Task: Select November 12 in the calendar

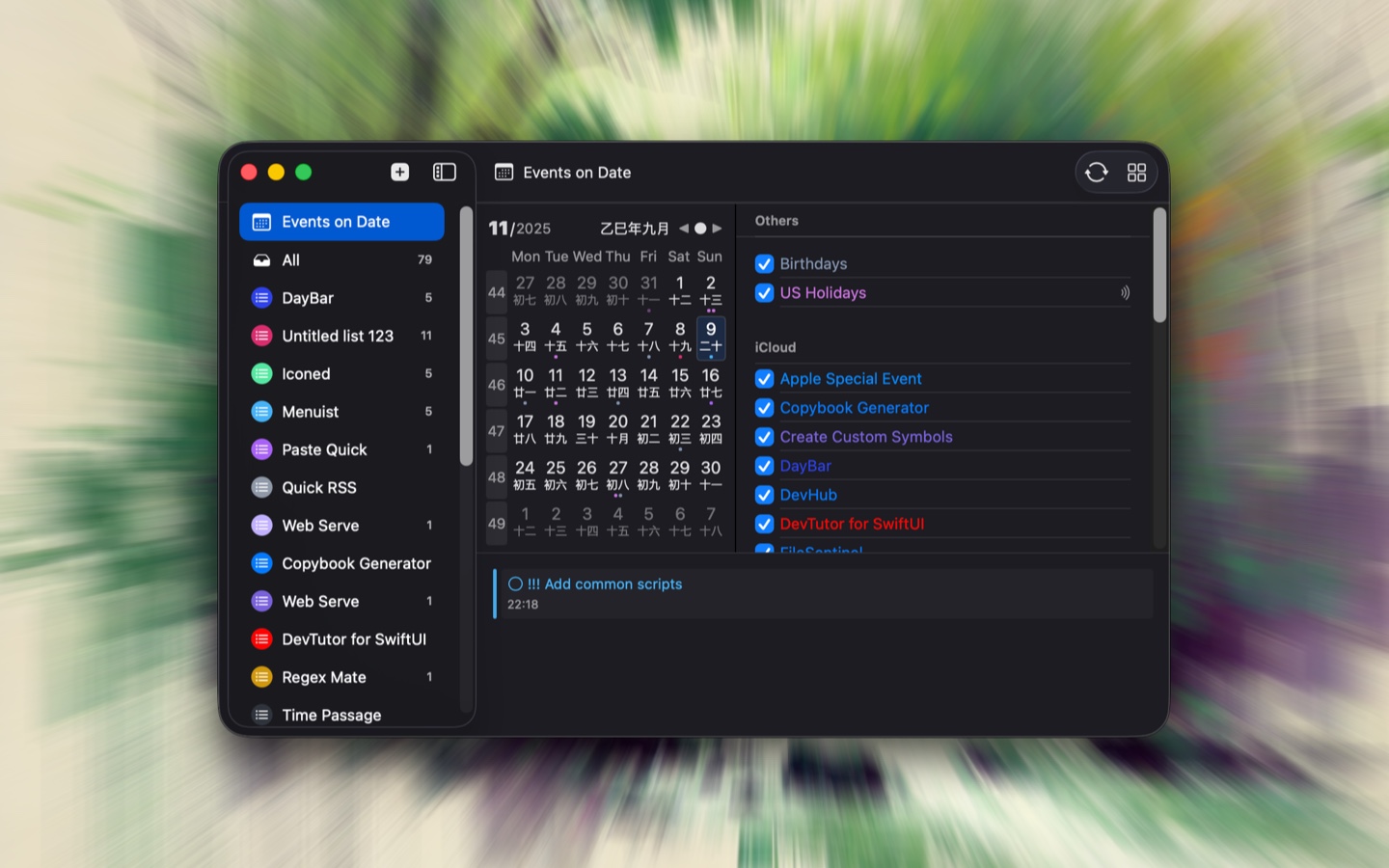Action: pyautogui.click(x=586, y=384)
